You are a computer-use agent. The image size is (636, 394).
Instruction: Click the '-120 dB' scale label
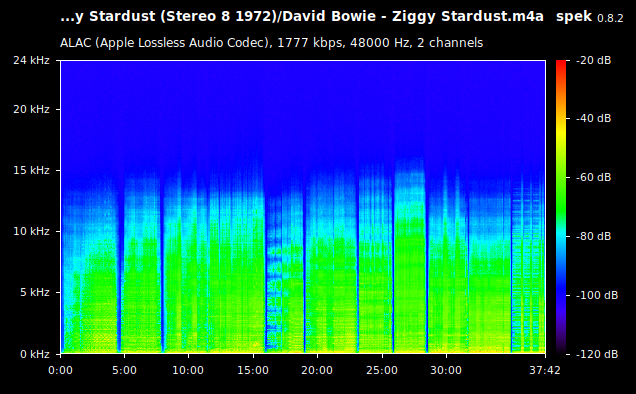597,355
